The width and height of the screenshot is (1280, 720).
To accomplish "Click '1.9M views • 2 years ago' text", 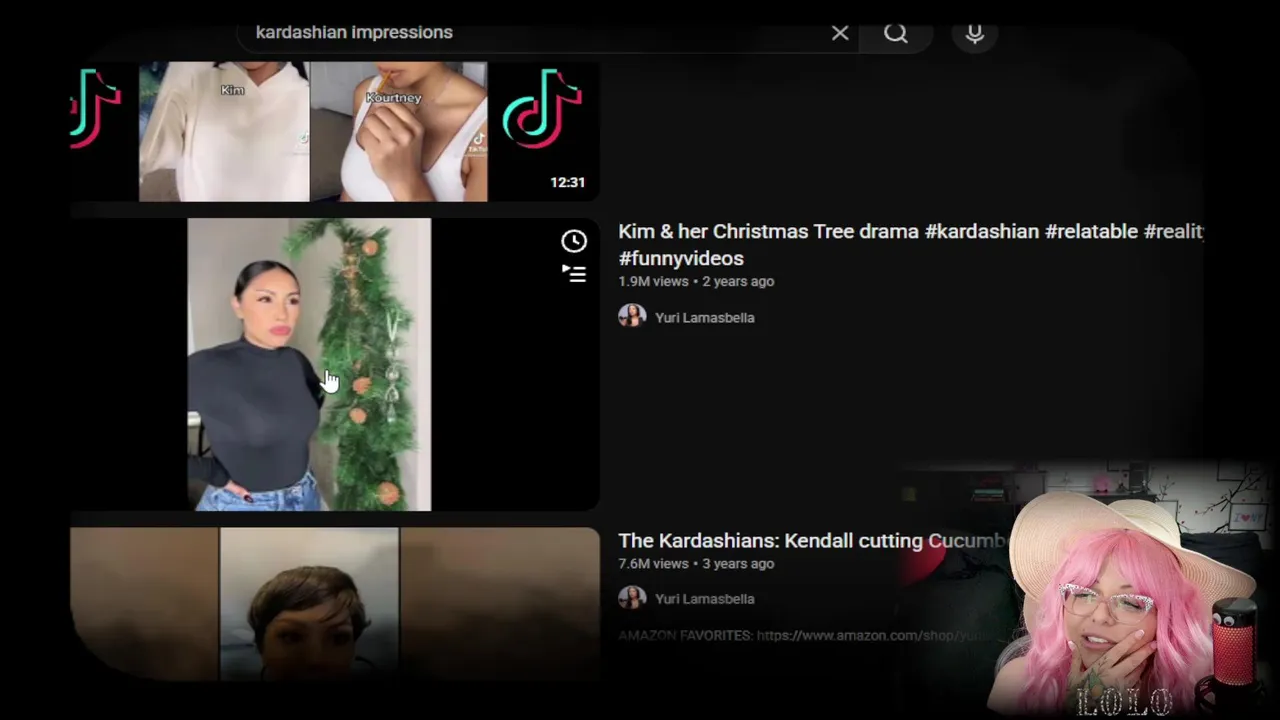I will pos(696,282).
